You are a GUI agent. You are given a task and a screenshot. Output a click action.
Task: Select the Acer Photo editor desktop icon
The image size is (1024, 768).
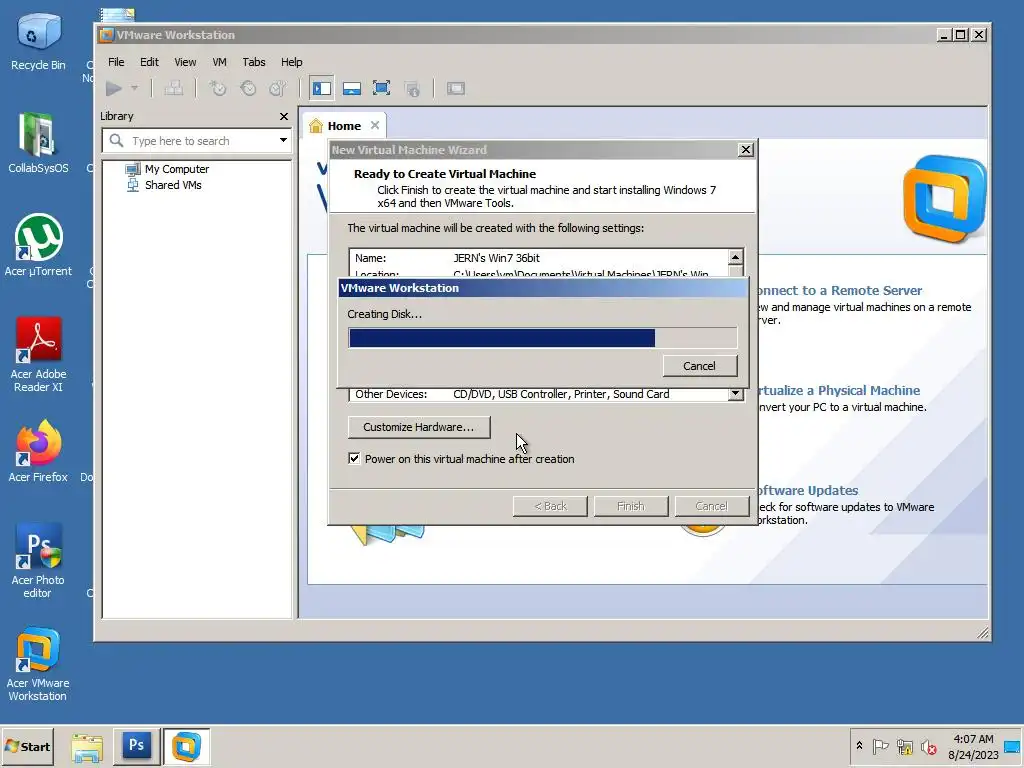click(39, 561)
